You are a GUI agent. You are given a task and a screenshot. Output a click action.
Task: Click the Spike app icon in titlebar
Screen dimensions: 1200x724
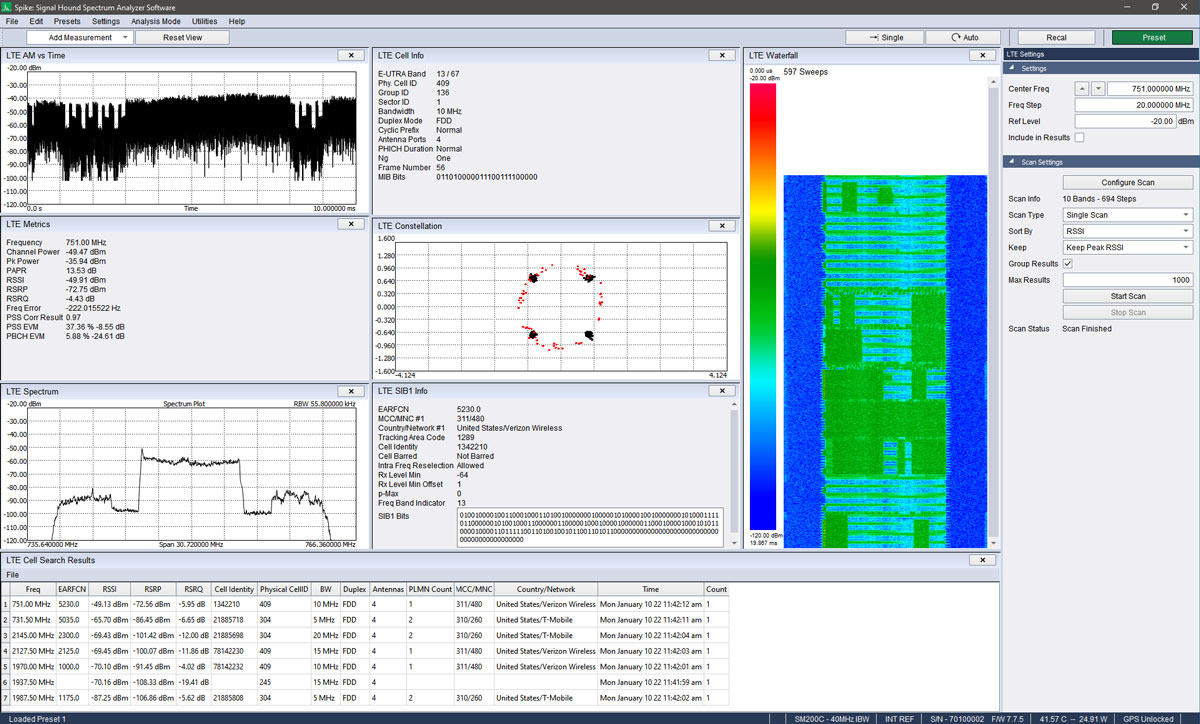8,7
